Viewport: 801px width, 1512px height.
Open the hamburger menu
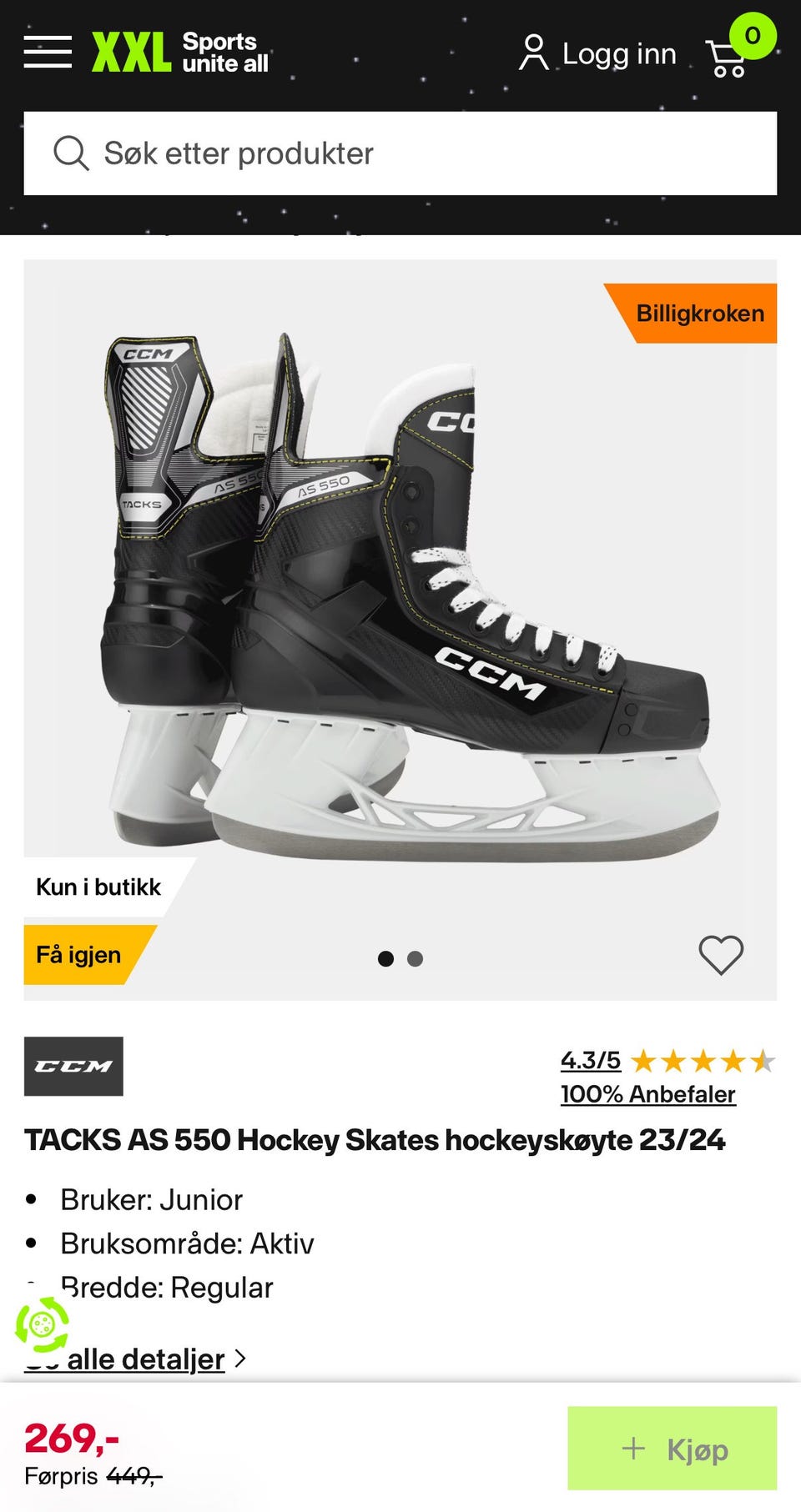tap(48, 53)
